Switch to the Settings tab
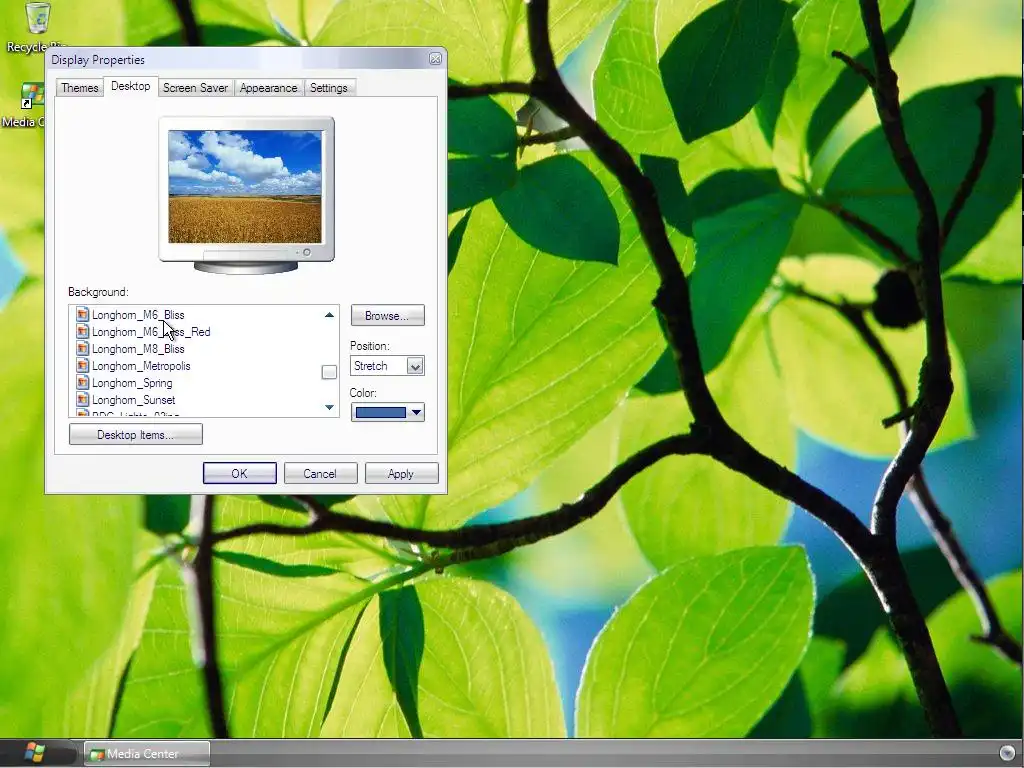Screen dimensions: 1024x768 (328, 88)
